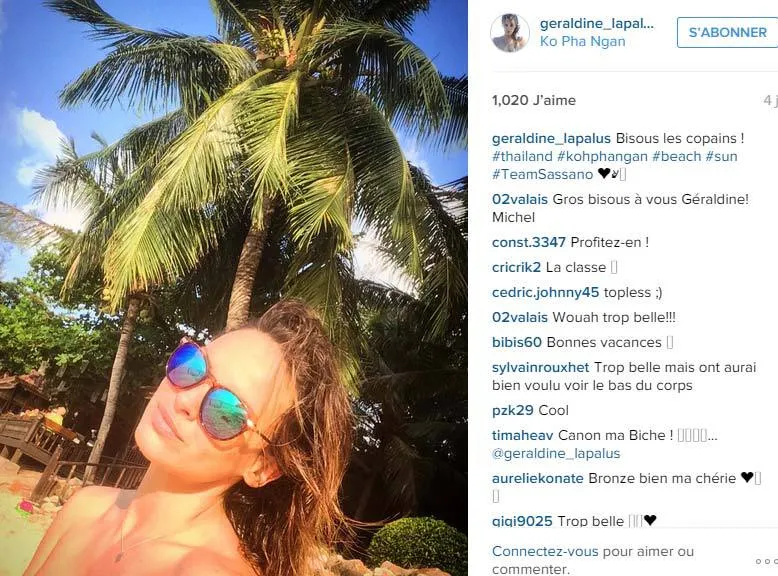Open the #thailand hashtag
This screenshot has width=778, height=576.
(522, 156)
